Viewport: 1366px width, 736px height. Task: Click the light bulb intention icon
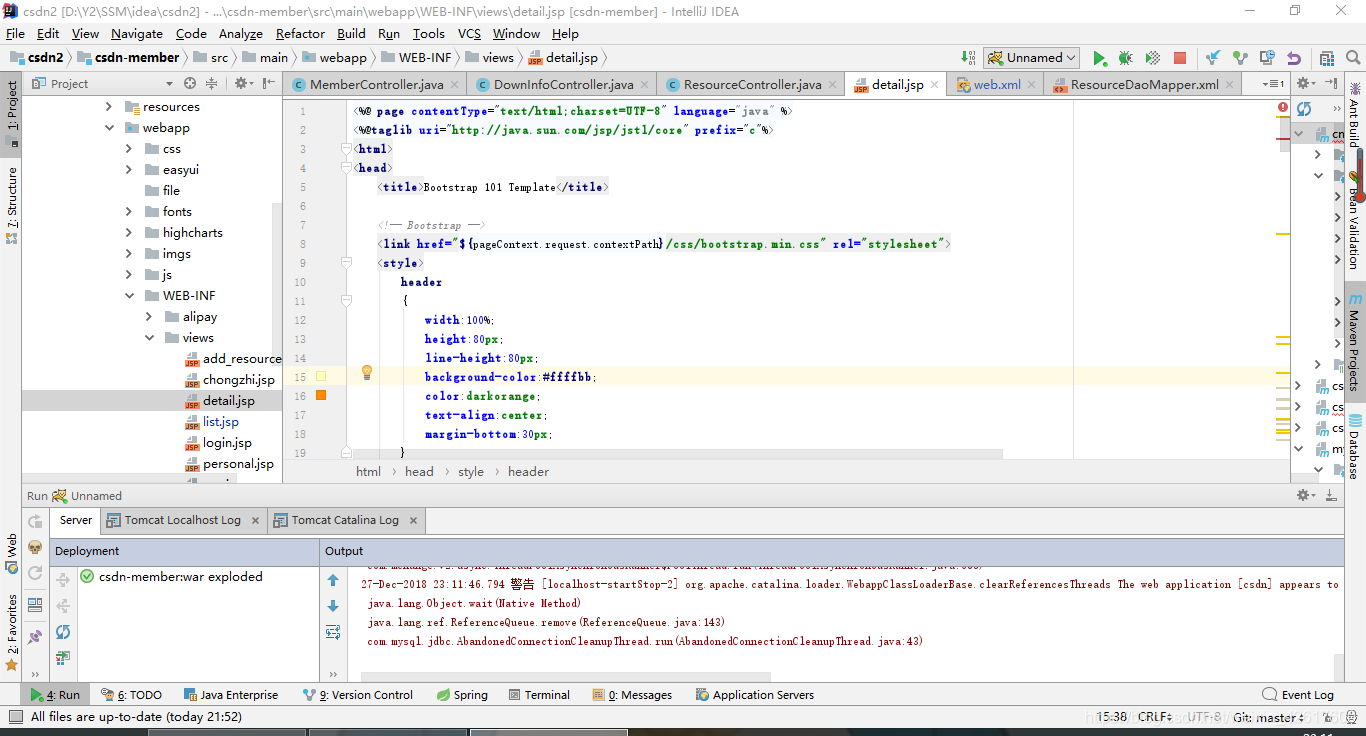click(367, 373)
